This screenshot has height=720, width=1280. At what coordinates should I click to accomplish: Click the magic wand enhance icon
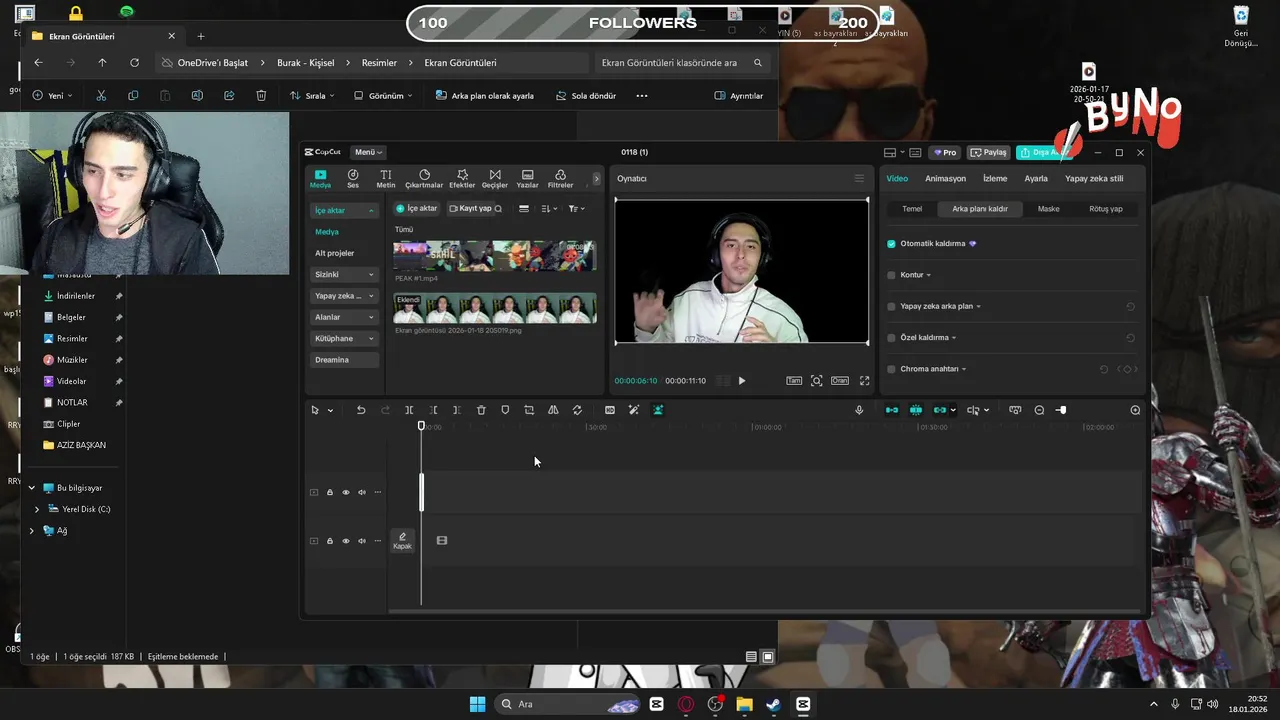(x=634, y=410)
